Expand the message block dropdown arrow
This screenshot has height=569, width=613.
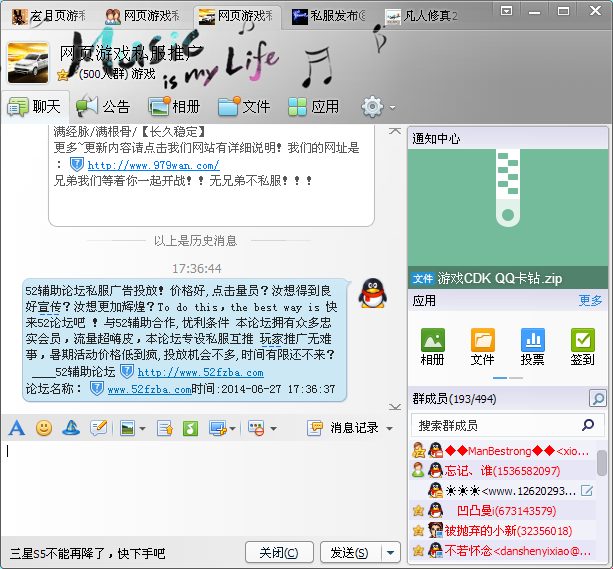[x=273, y=429]
